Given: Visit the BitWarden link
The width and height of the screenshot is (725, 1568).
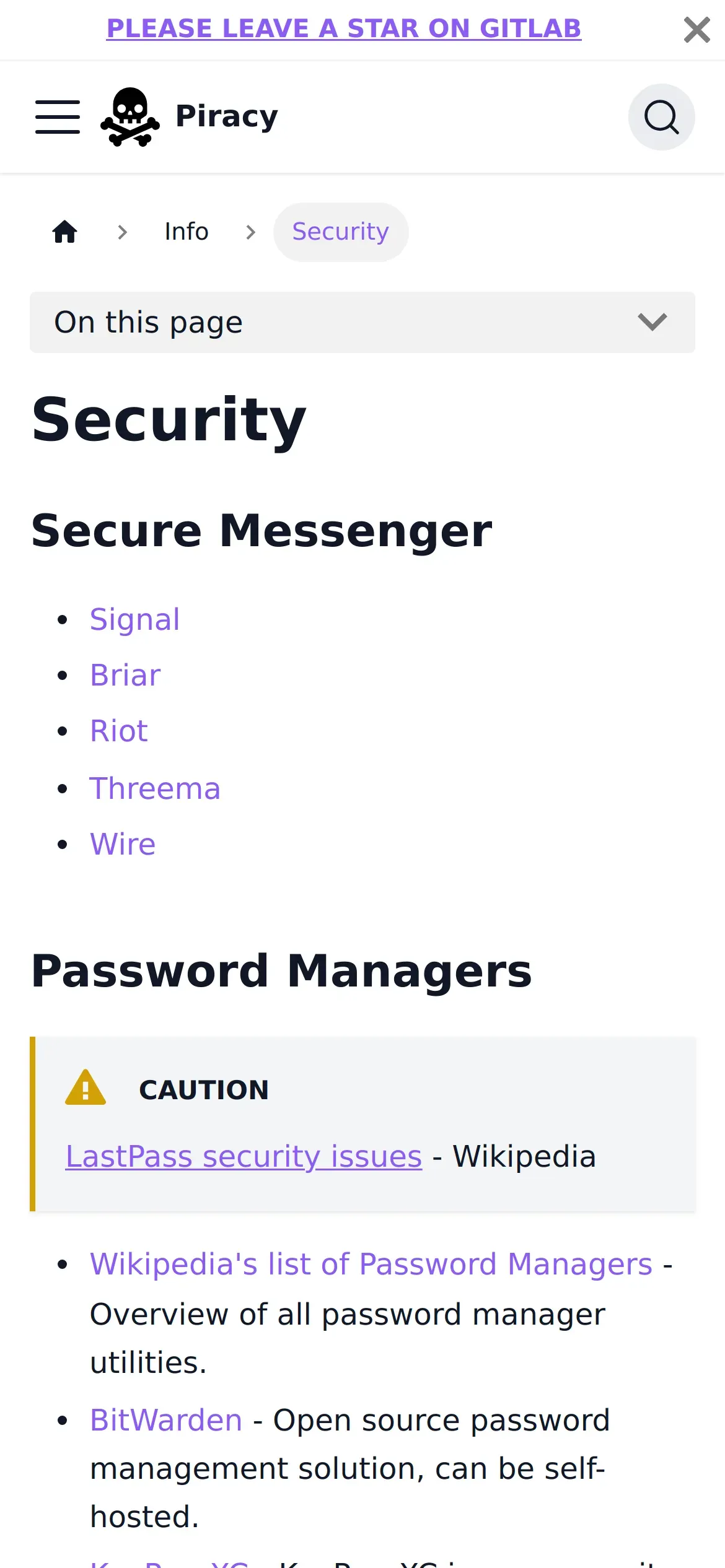Looking at the screenshot, I should pyautogui.click(x=166, y=1420).
